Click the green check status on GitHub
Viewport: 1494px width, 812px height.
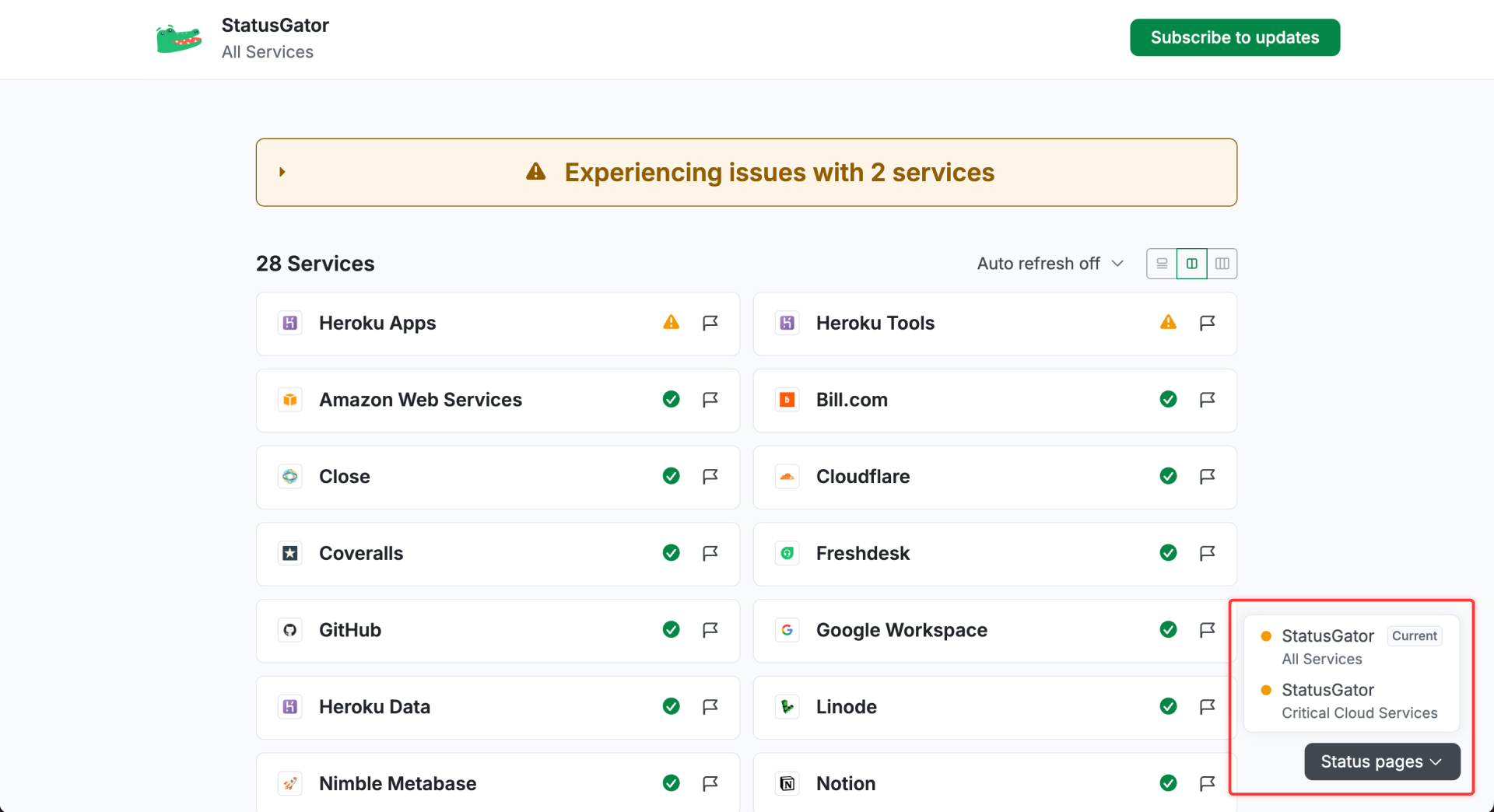671,629
